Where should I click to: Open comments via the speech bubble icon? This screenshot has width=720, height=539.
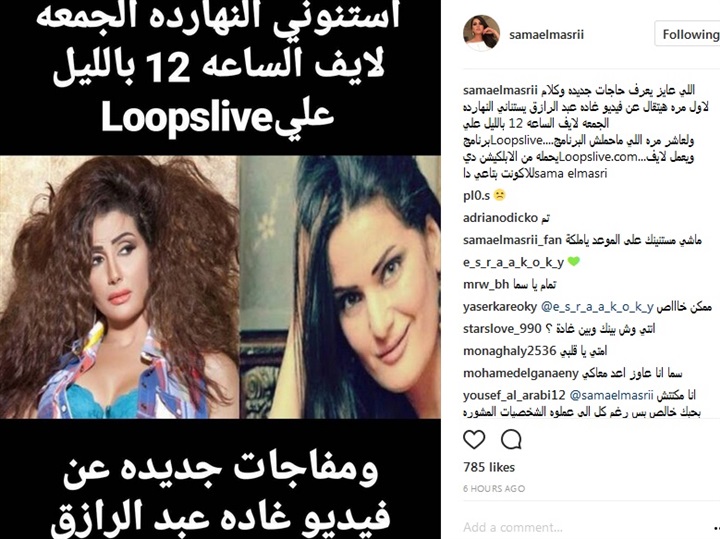(x=511, y=439)
